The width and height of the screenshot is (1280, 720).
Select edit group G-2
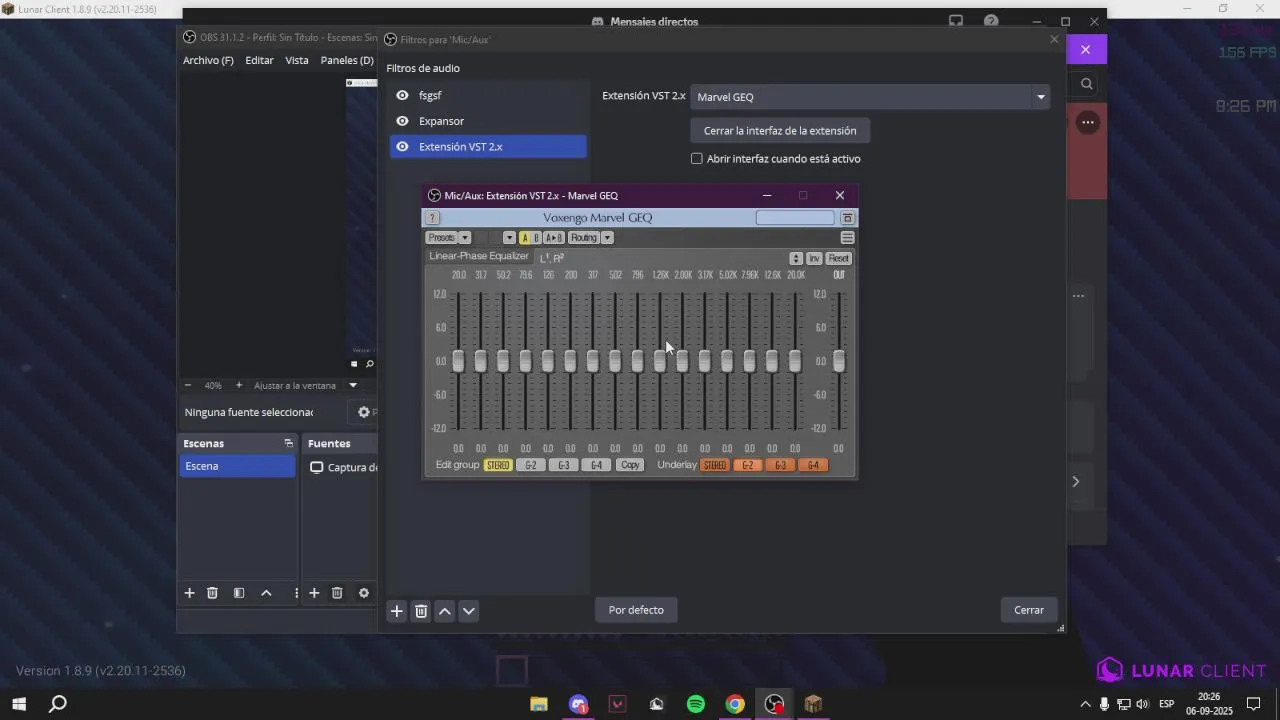531,465
